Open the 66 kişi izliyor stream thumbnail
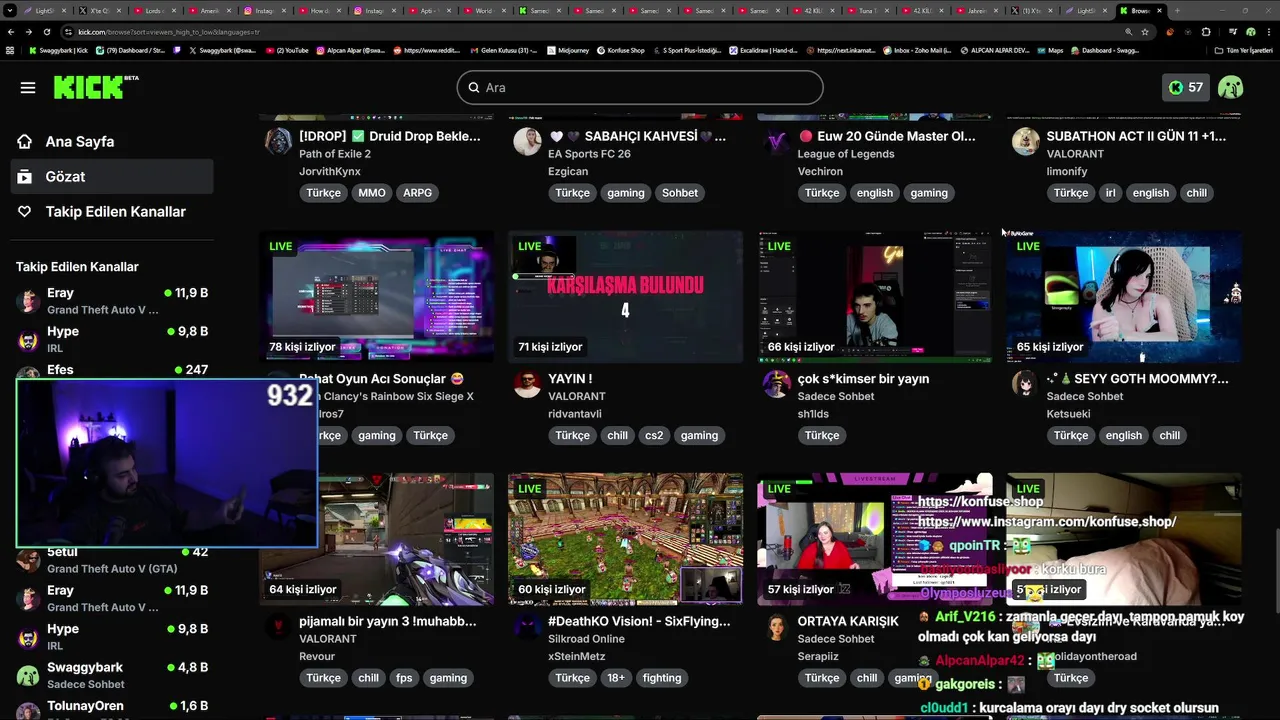This screenshot has height=720, width=1280. (874, 297)
